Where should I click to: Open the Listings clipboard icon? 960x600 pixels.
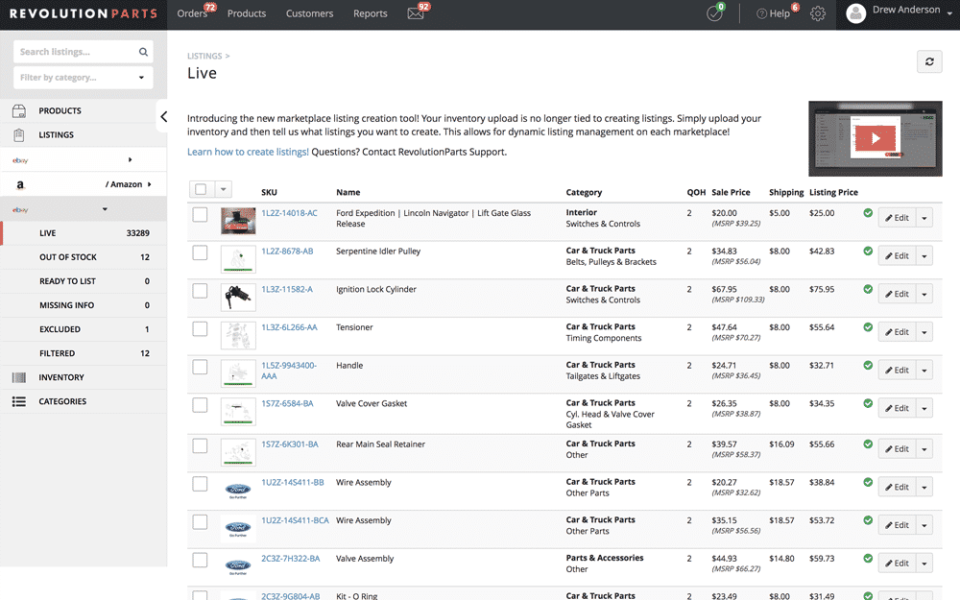coord(16,134)
